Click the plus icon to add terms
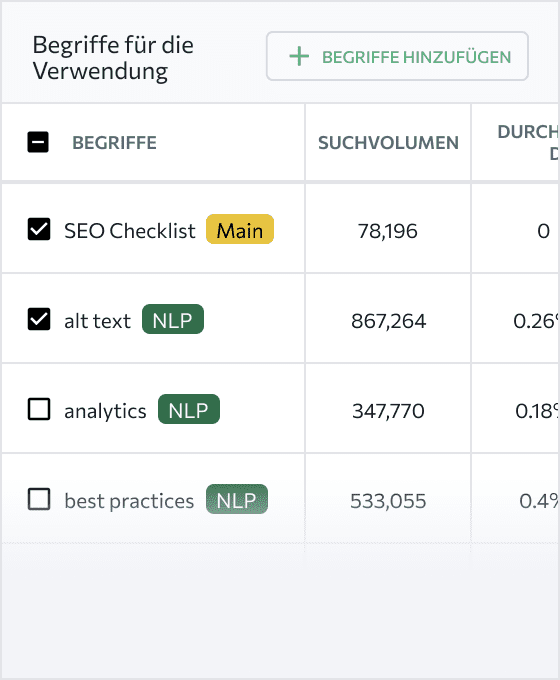Viewport: 560px width, 680px height. [x=299, y=57]
